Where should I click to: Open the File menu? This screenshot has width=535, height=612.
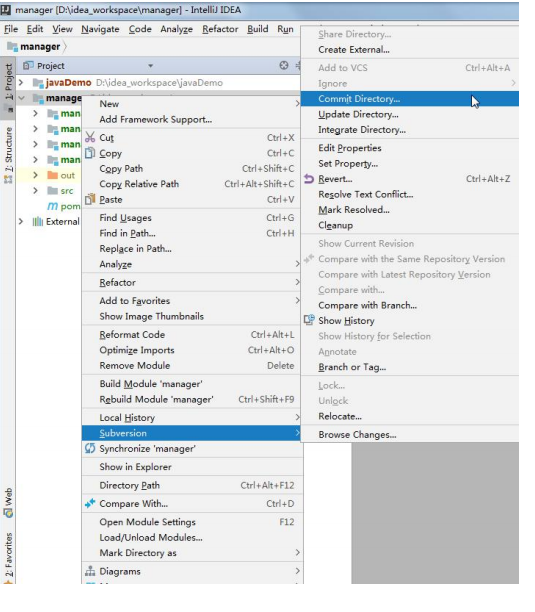coord(11,29)
